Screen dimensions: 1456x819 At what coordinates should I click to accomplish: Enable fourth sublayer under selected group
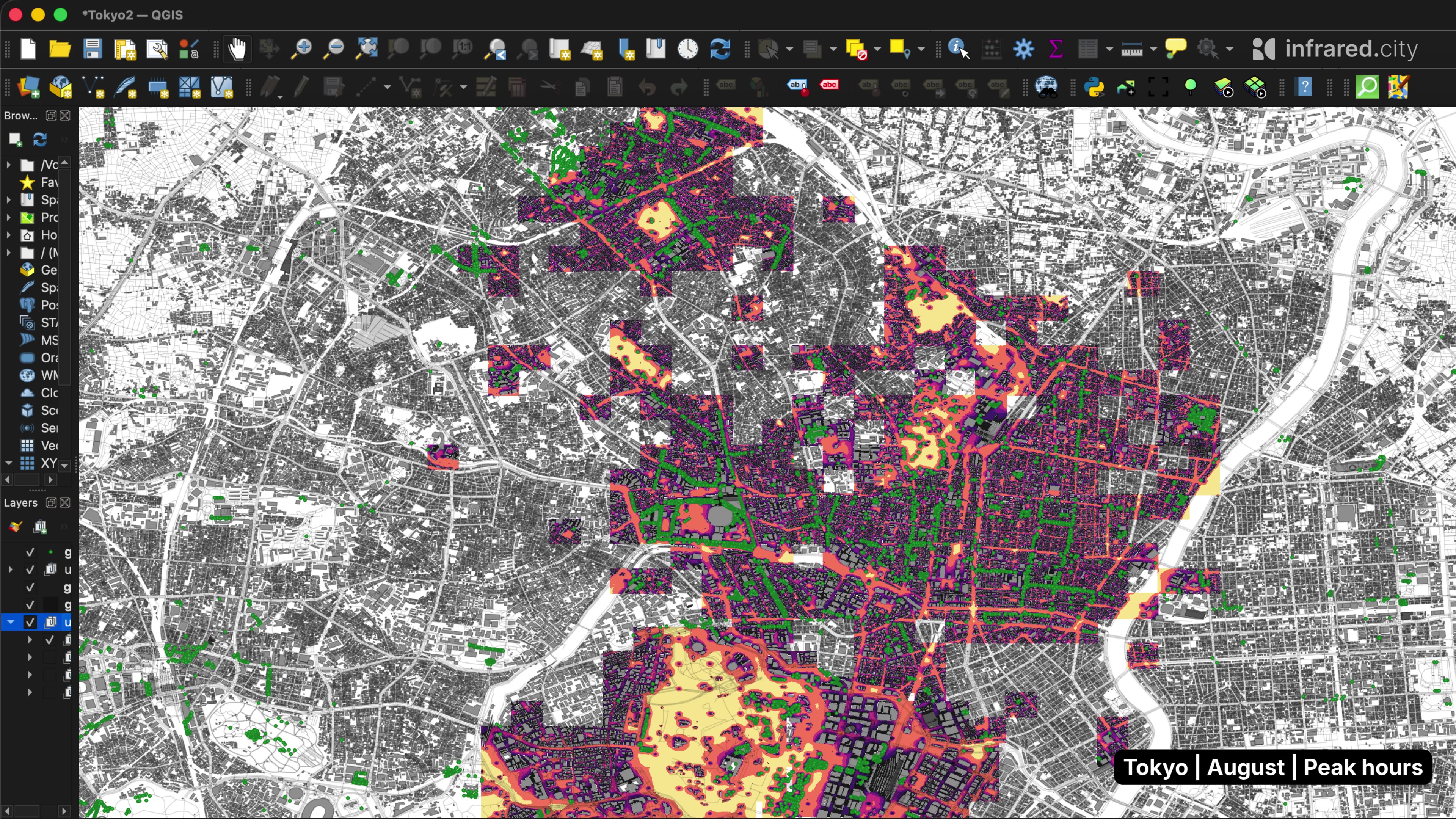[50, 692]
